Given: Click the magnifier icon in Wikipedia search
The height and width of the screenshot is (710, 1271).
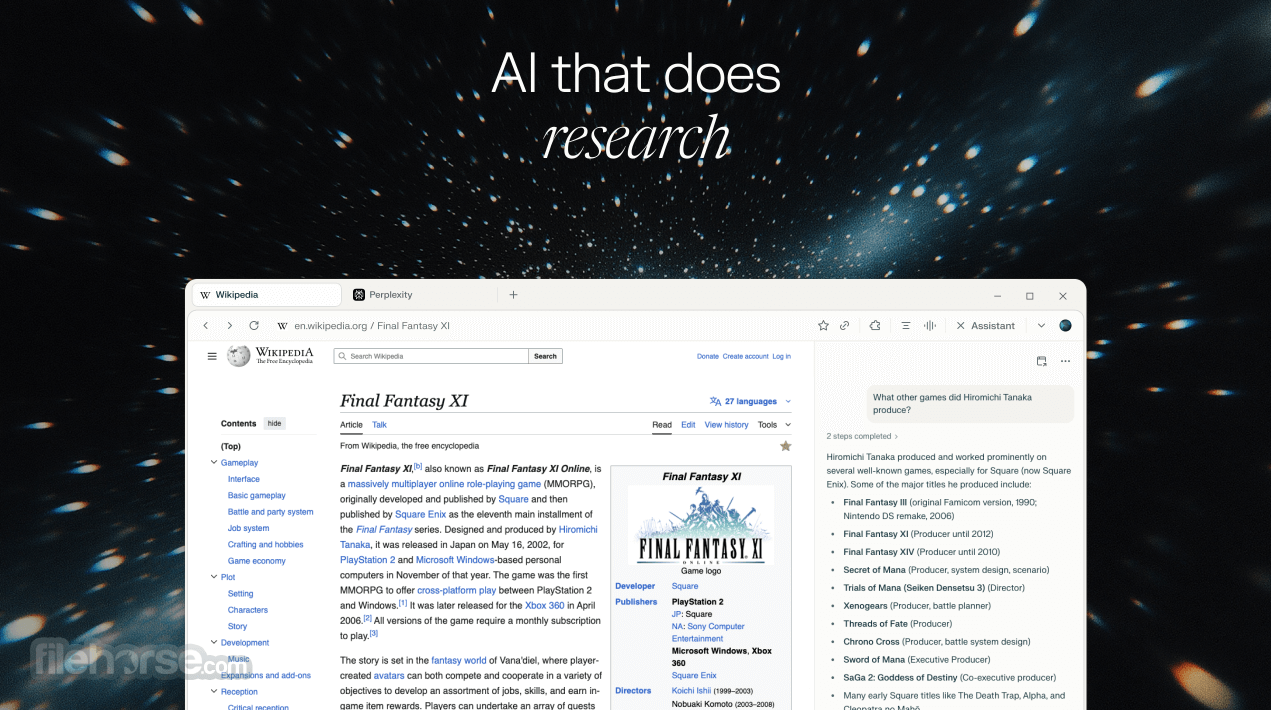Looking at the screenshot, I should coord(342,356).
